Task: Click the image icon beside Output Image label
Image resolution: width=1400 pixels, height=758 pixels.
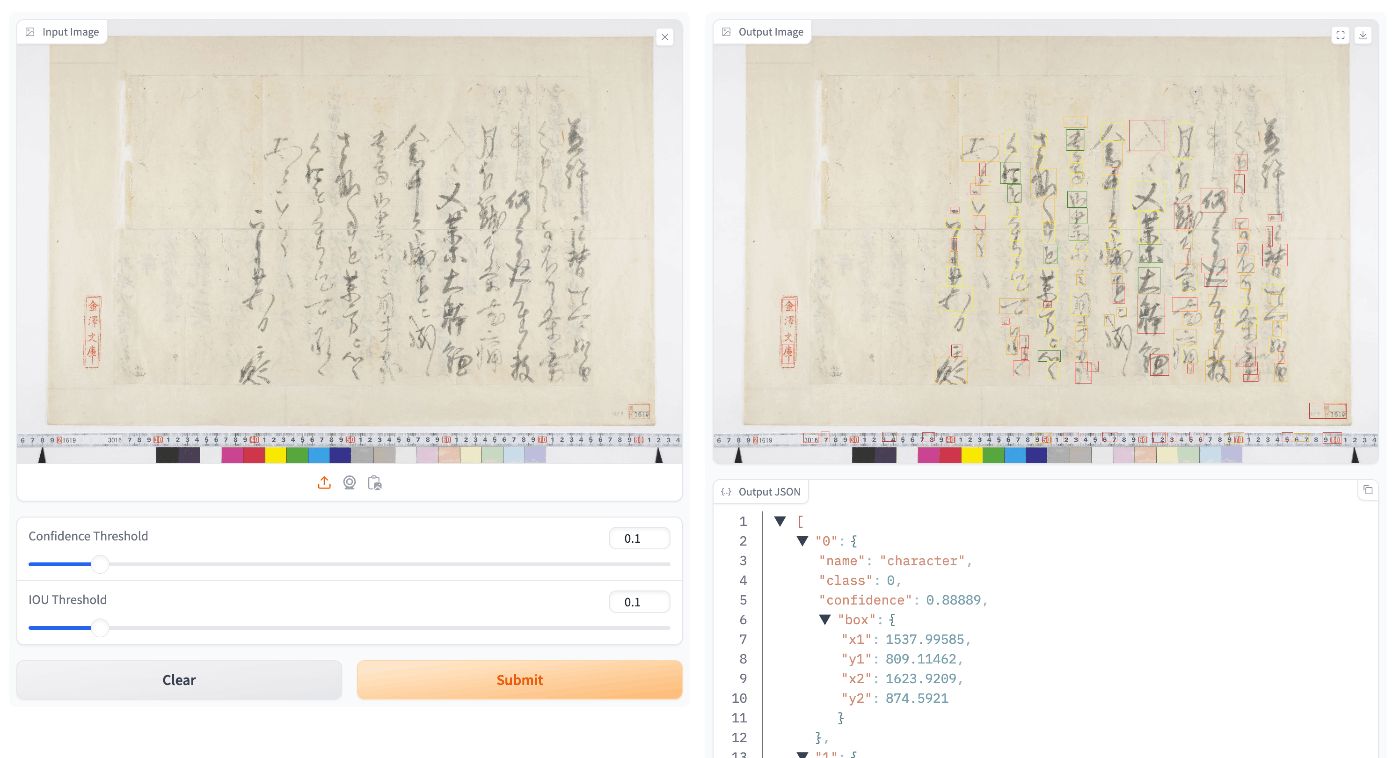Action: pyautogui.click(x=726, y=32)
